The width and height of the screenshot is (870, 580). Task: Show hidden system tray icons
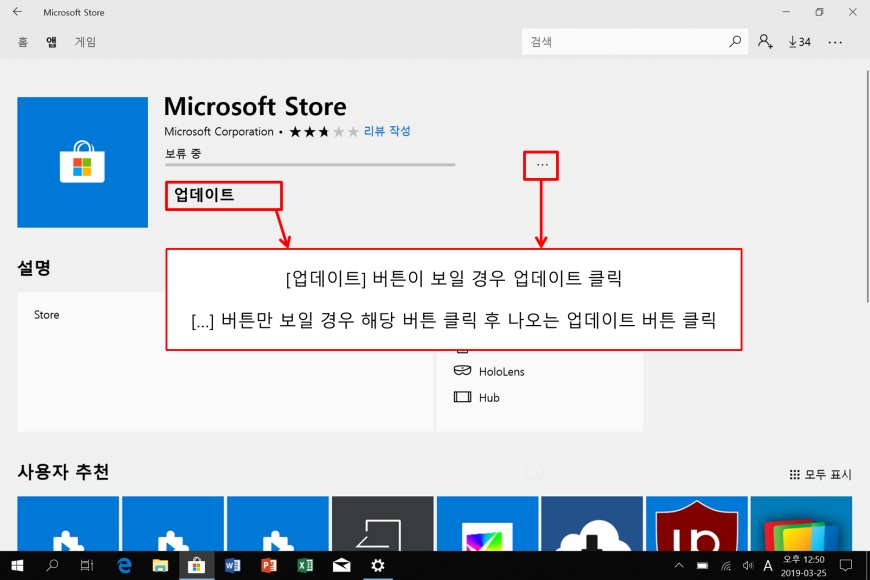point(679,566)
